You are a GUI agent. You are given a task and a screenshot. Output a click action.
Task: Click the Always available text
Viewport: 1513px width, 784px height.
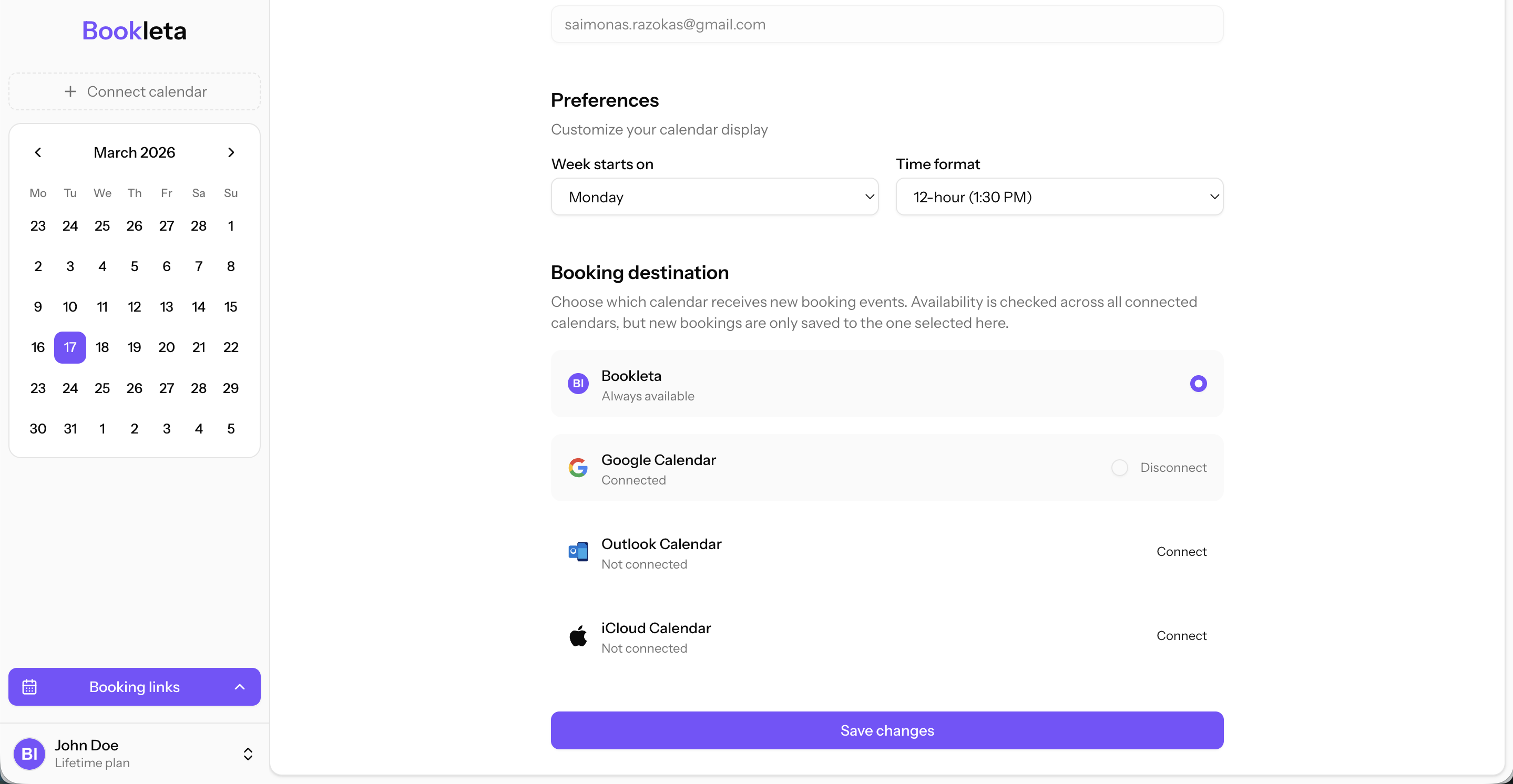648,396
